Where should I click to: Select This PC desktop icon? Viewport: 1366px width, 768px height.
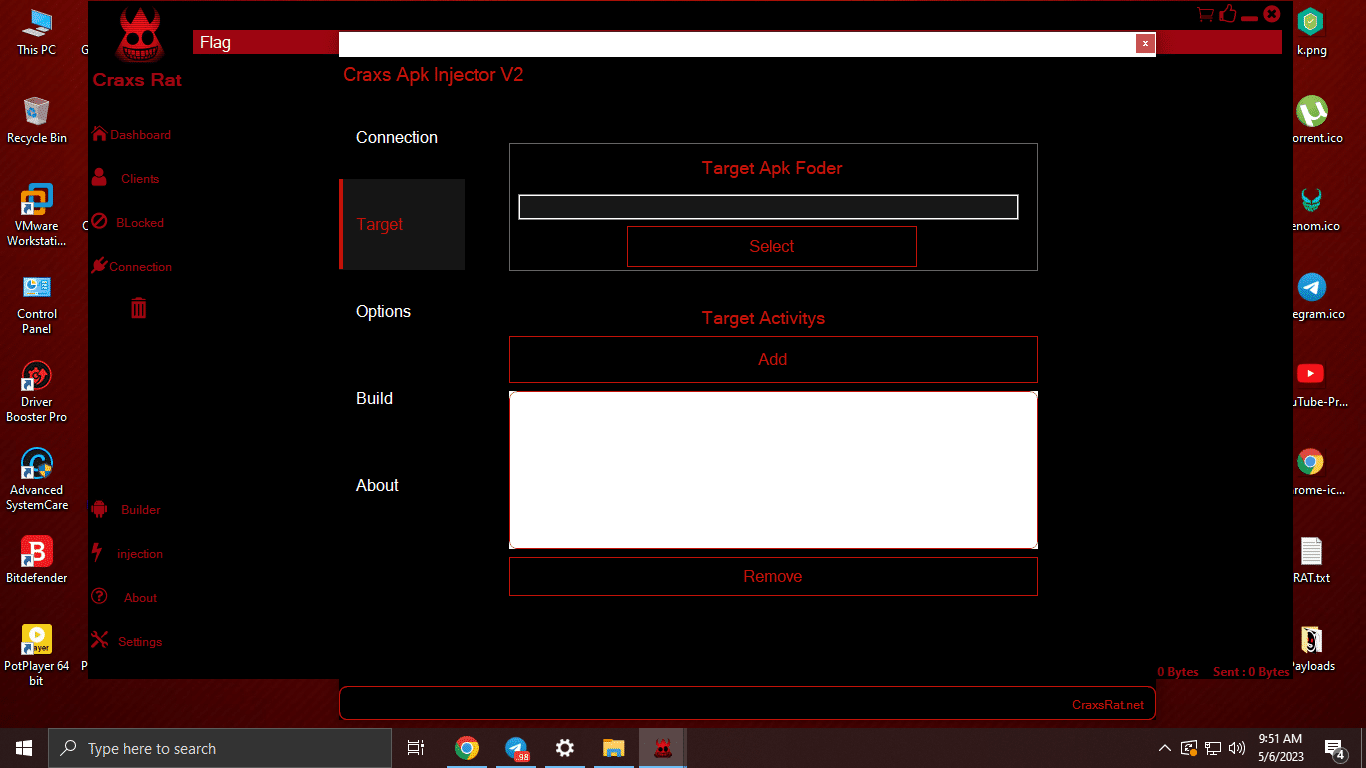click(37, 32)
